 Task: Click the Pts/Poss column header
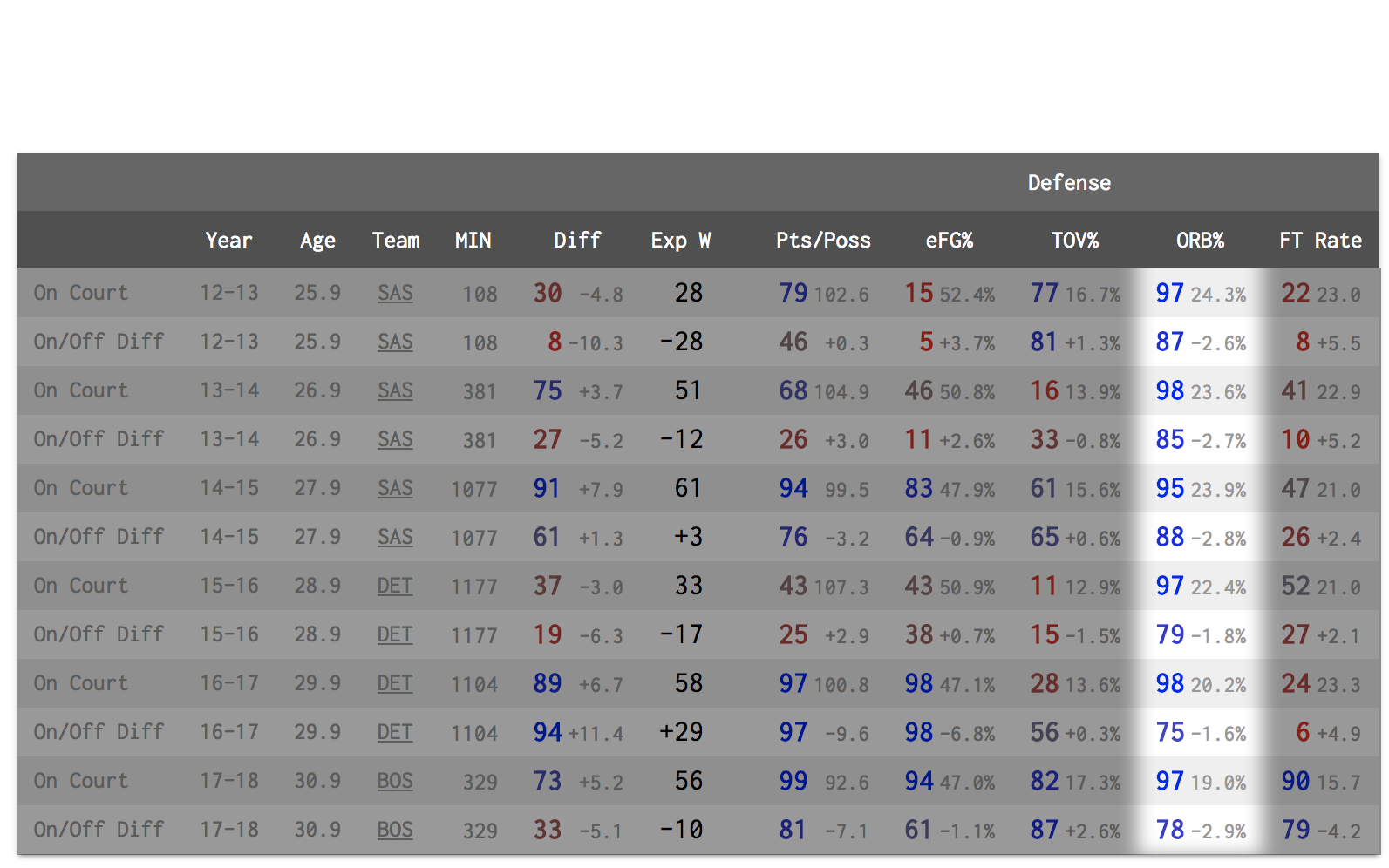[x=823, y=241]
